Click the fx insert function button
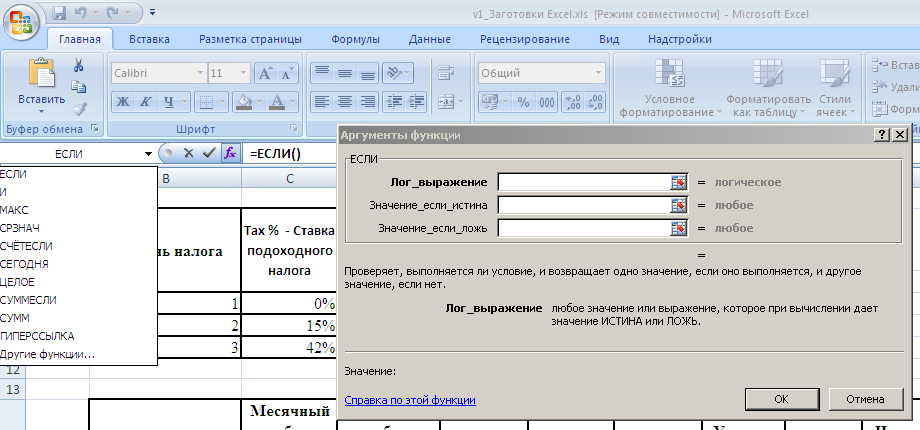This screenshot has width=920, height=430. 230,154
